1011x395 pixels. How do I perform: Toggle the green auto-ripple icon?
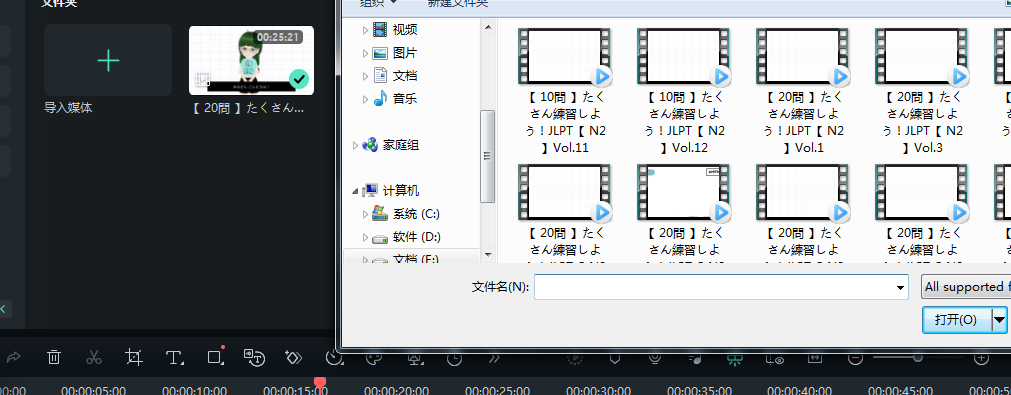point(734,359)
